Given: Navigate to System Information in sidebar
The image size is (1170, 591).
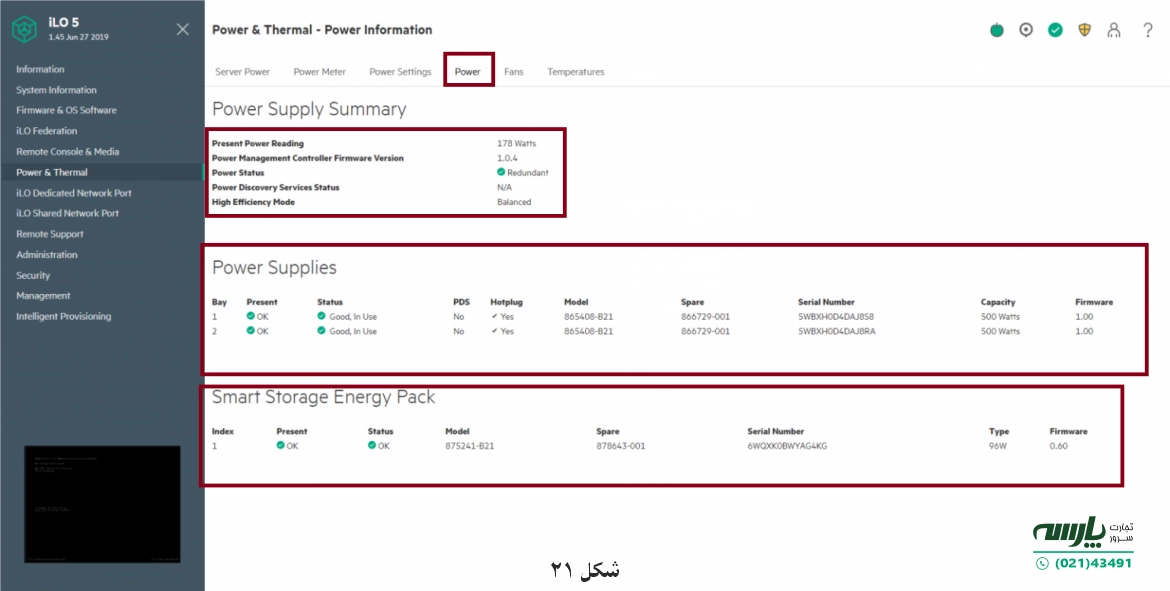Looking at the screenshot, I should coord(54,89).
